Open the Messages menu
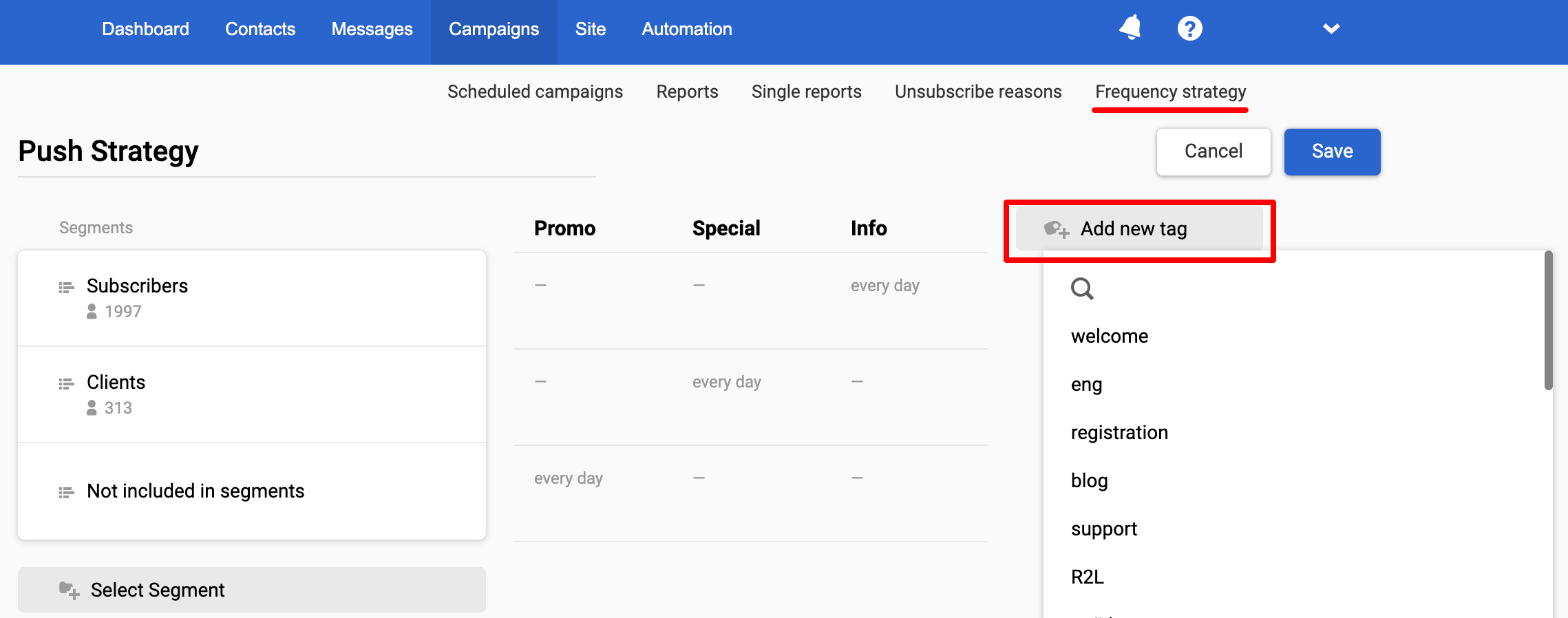Viewport: 1568px width, 618px height. tap(372, 29)
